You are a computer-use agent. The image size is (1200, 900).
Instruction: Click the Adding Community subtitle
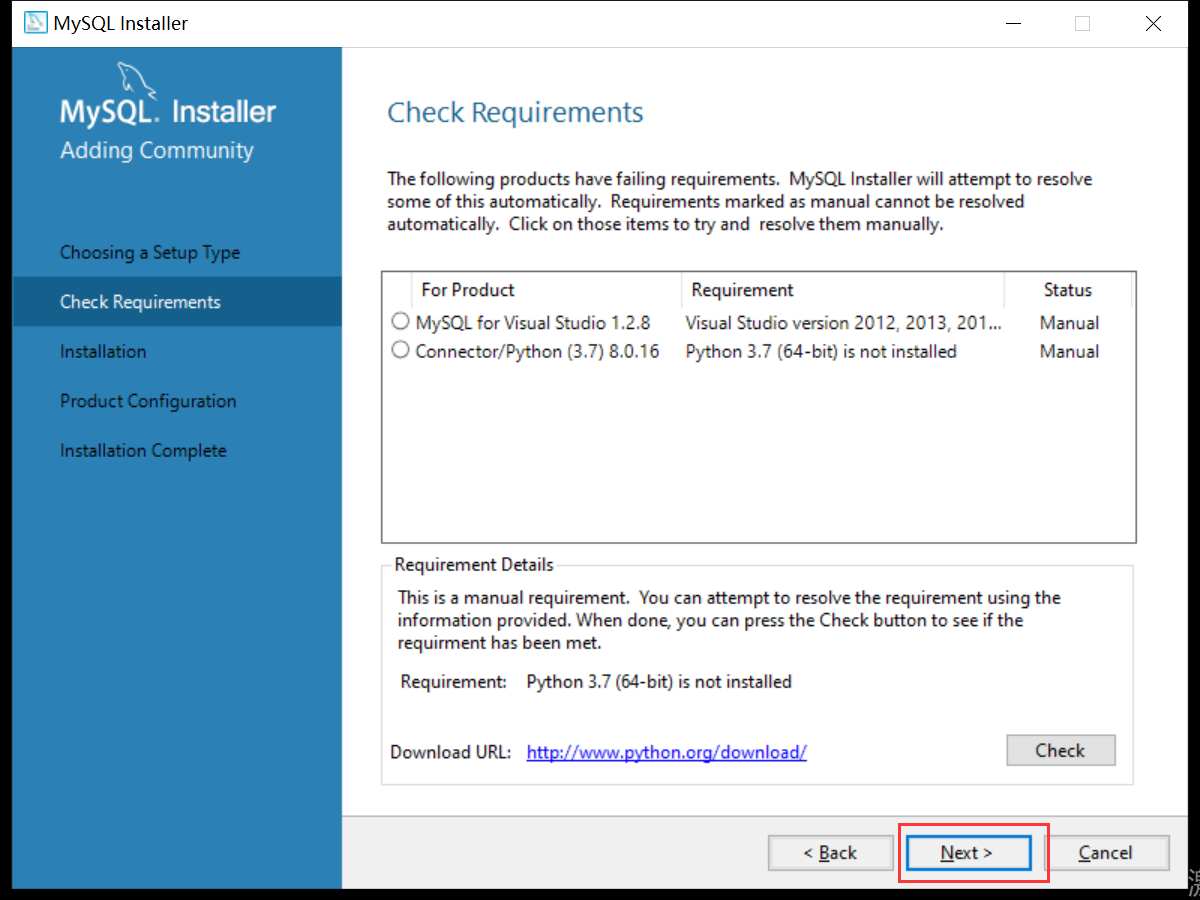click(x=157, y=151)
